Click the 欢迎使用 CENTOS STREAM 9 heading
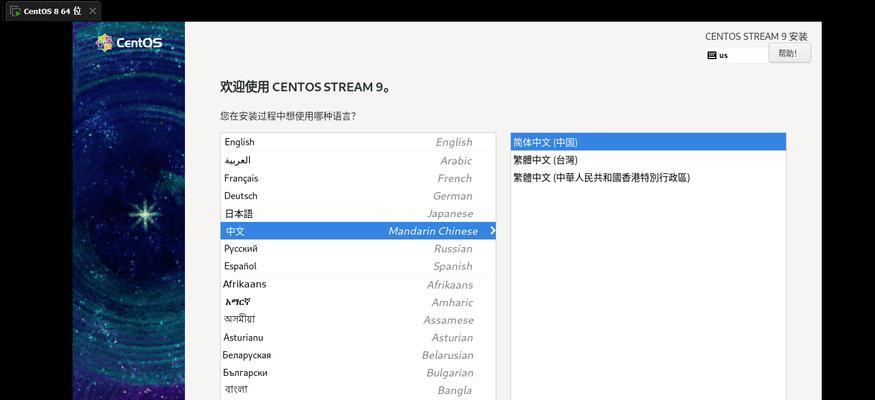Screen dimensions: 875x400 [305, 87]
